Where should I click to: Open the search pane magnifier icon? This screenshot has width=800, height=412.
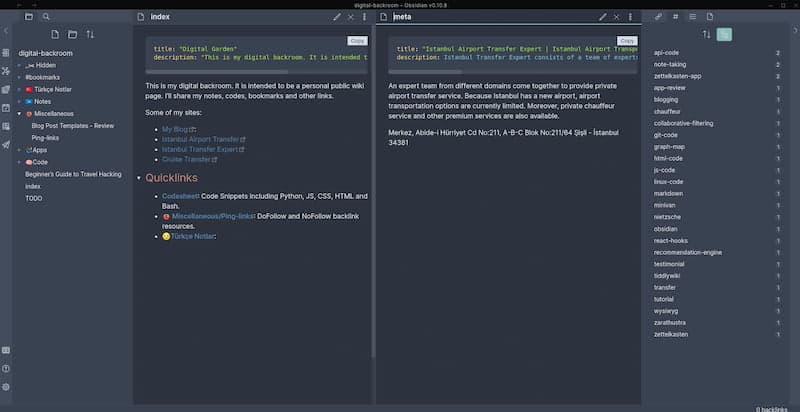pyautogui.click(x=46, y=17)
